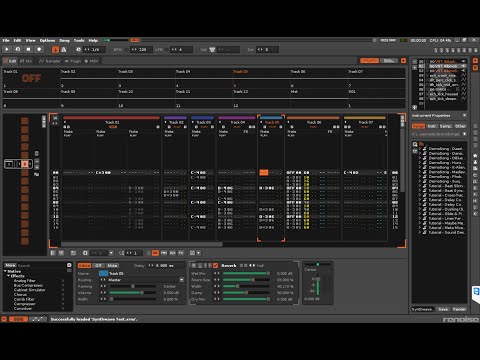
Task: Collapse the Native effects tree node
Action: point(5,271)
